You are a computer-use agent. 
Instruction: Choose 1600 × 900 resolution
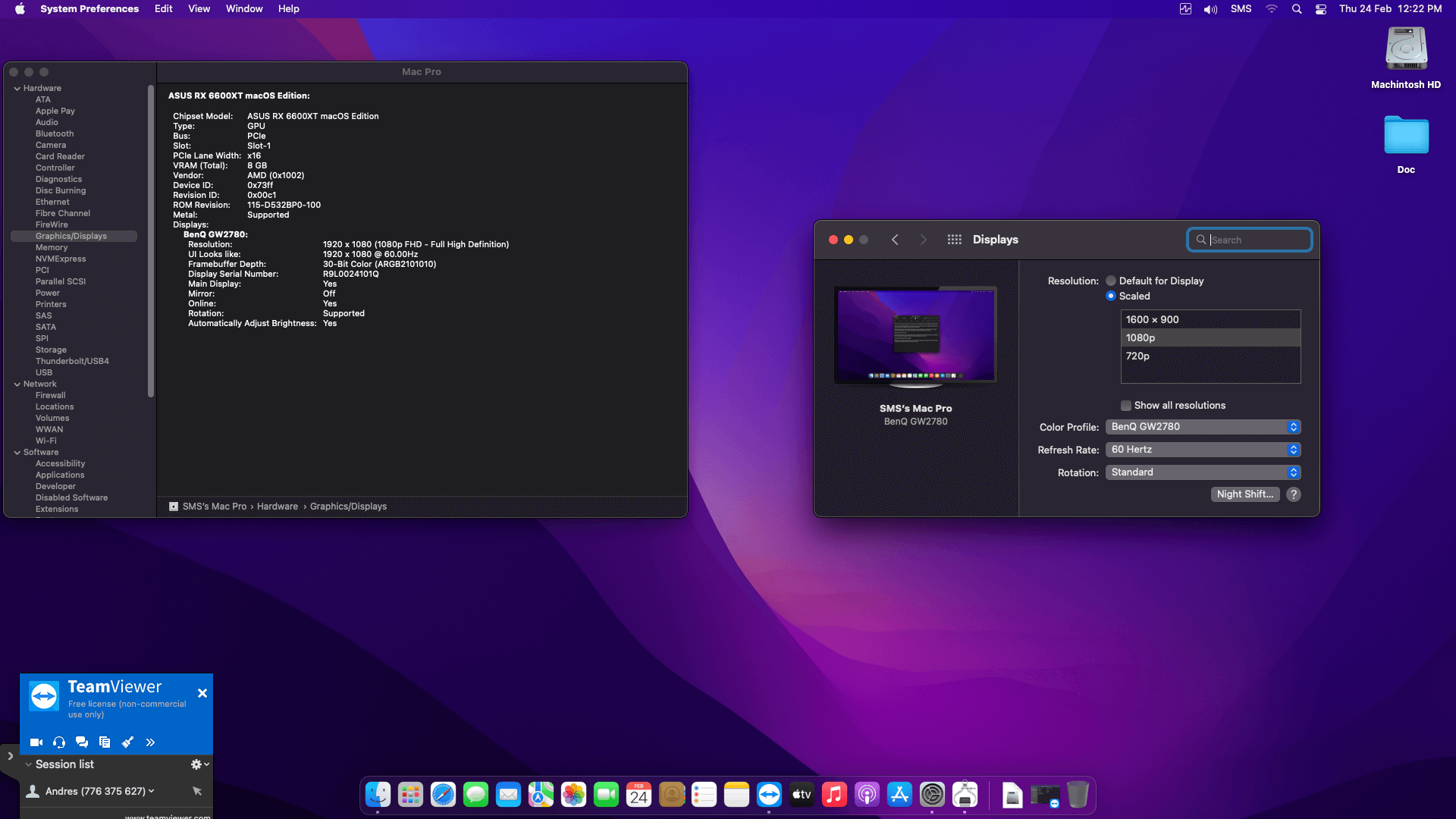[1210, 319]
